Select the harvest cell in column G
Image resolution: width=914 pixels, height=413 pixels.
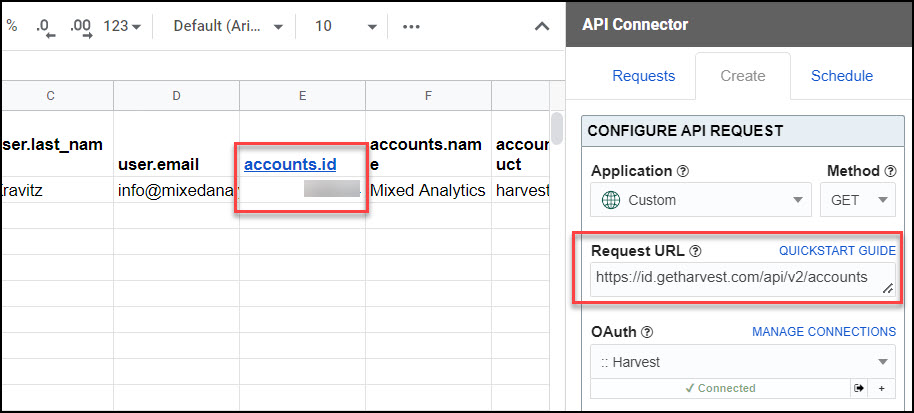click(x=521, y=190)
